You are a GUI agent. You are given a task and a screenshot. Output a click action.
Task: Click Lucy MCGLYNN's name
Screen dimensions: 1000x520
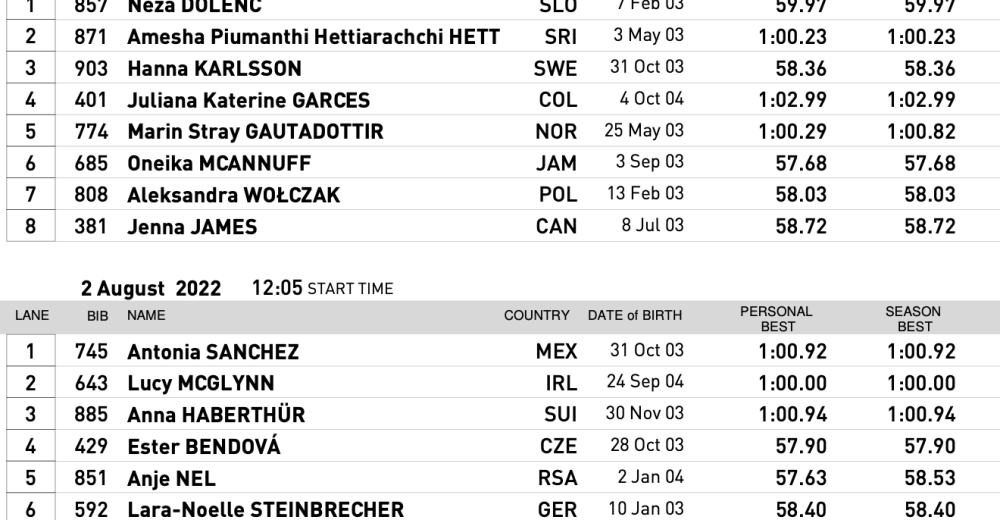pos(201,383)
